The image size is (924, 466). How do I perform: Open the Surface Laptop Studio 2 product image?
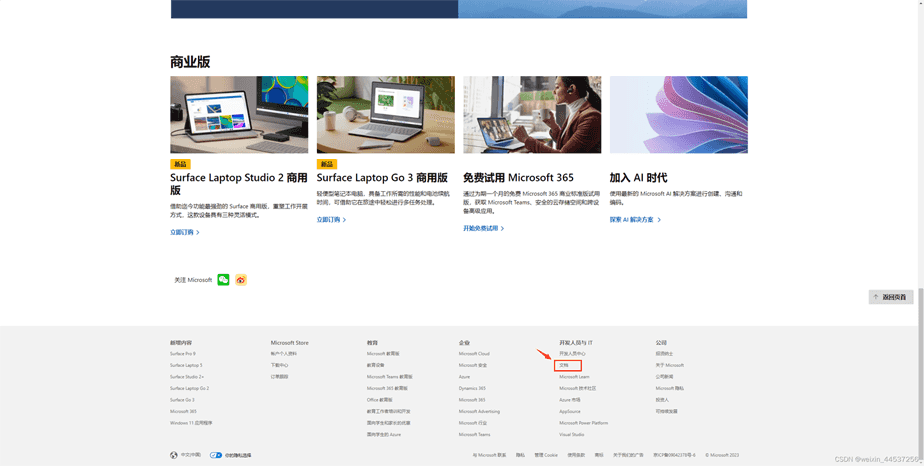[239, 115]
